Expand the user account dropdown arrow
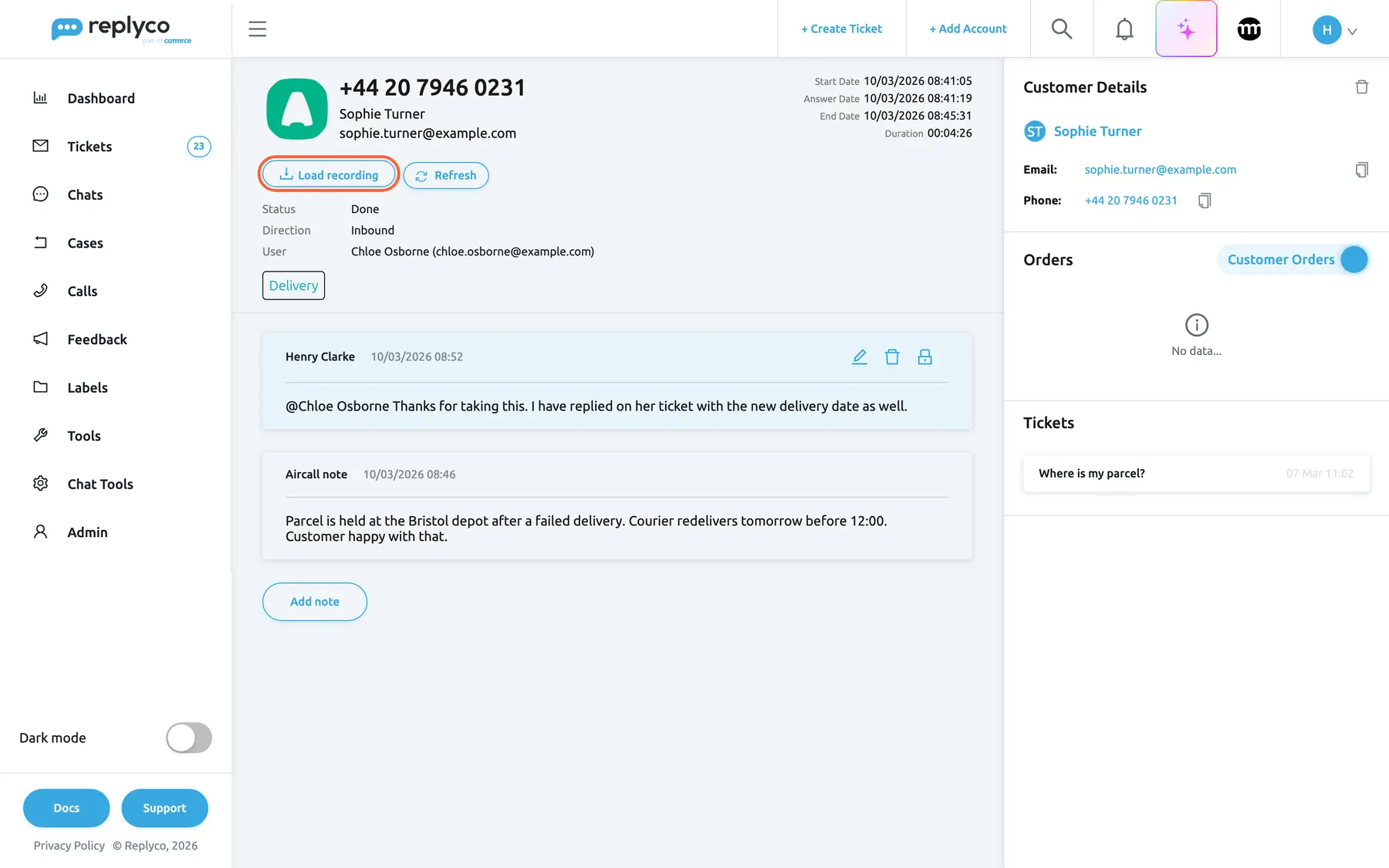 (x=1352, y=32)
